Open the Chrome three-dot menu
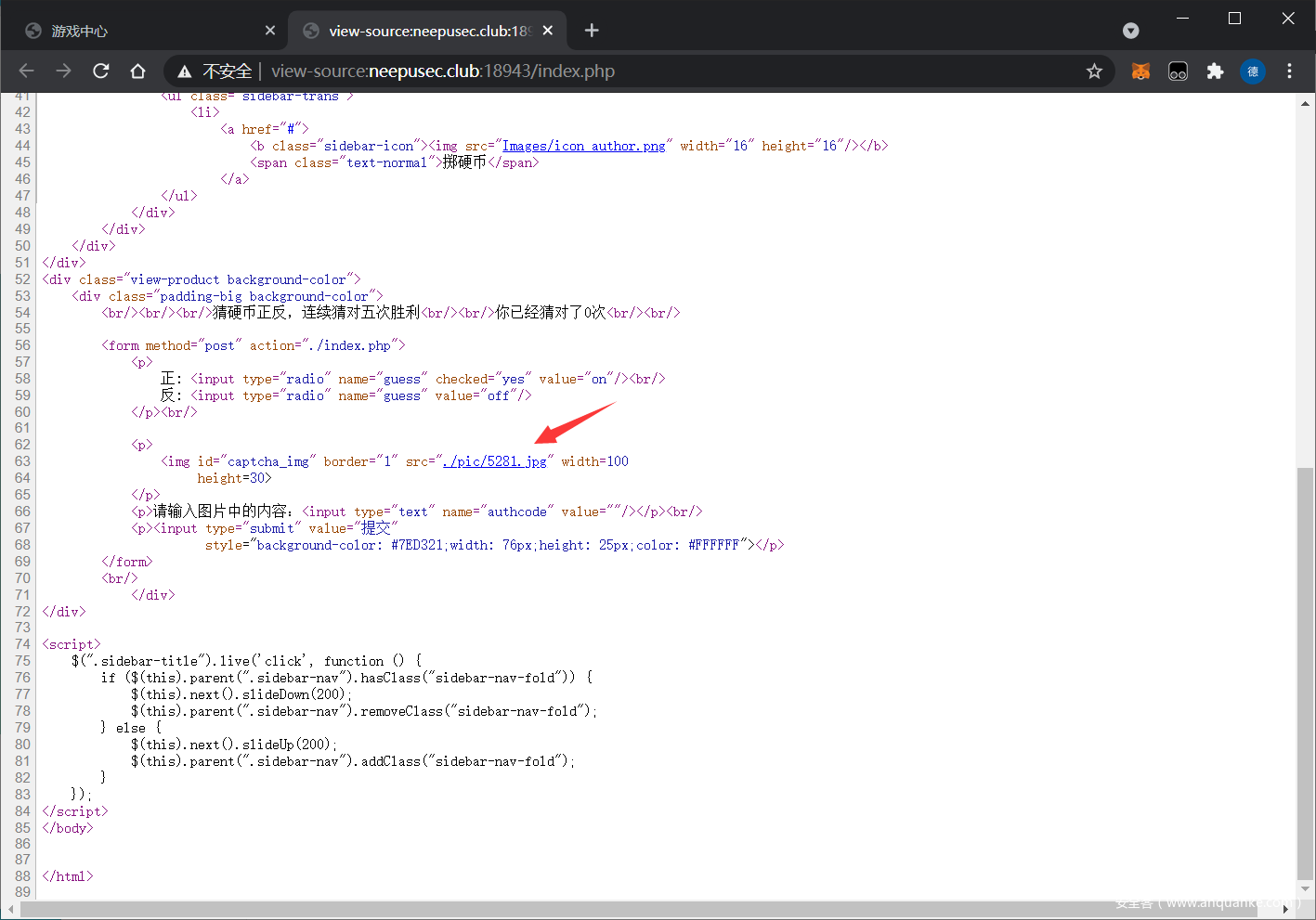The image size is (1316, 920). point(1289,71)
